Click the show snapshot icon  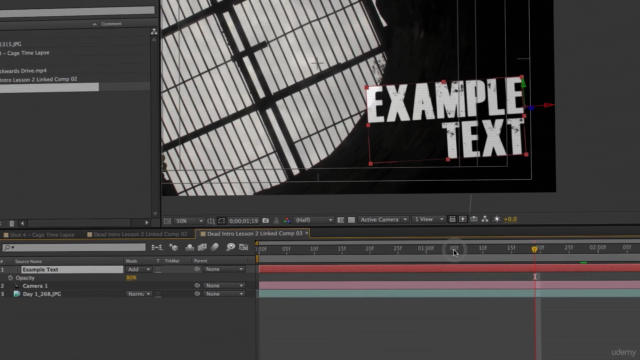point(276,220)
